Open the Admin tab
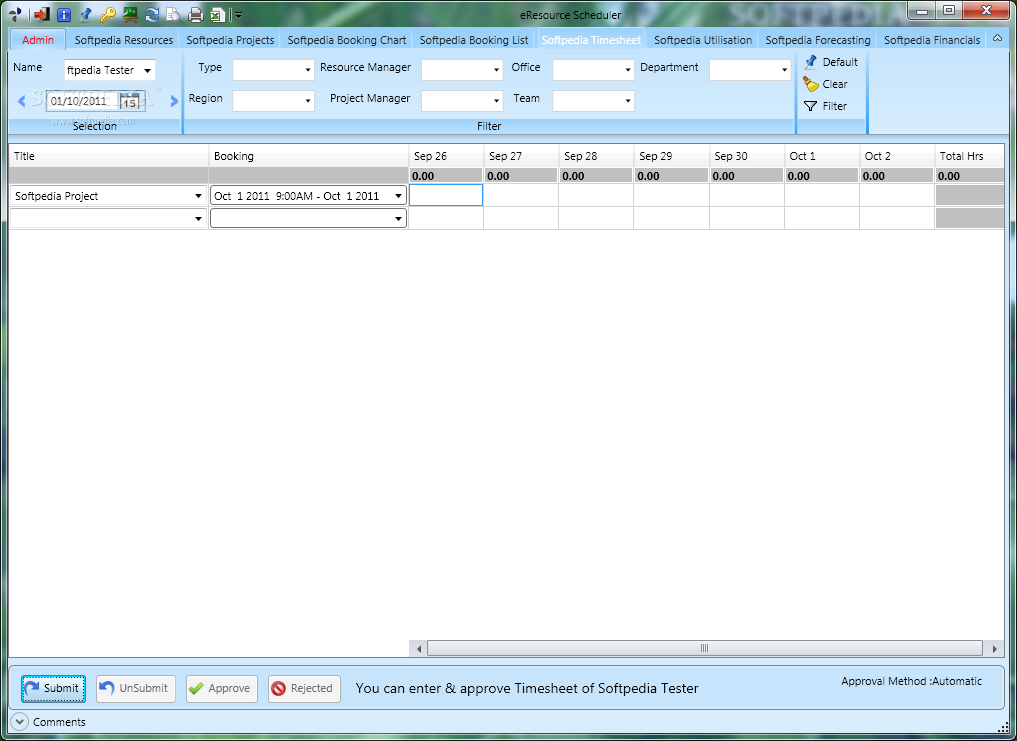 pyautogui.click(x=38, y=40)
